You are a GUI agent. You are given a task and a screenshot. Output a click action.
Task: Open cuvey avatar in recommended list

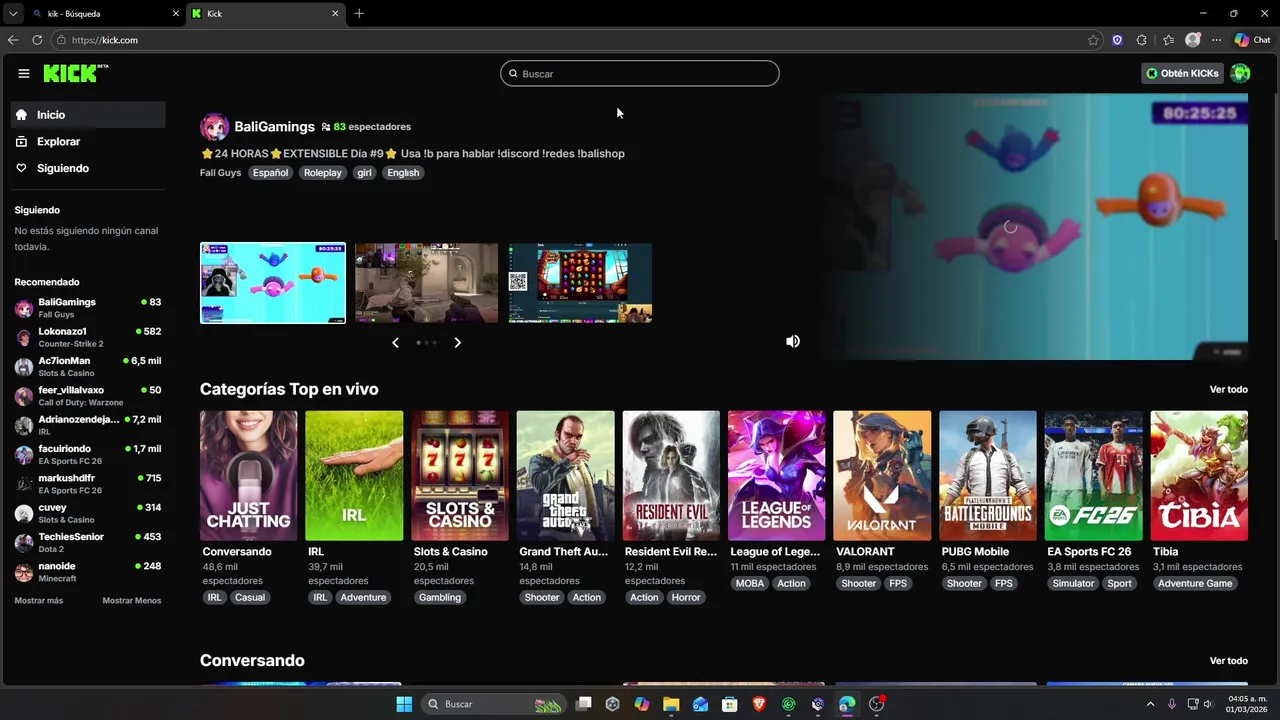point(24,513)
